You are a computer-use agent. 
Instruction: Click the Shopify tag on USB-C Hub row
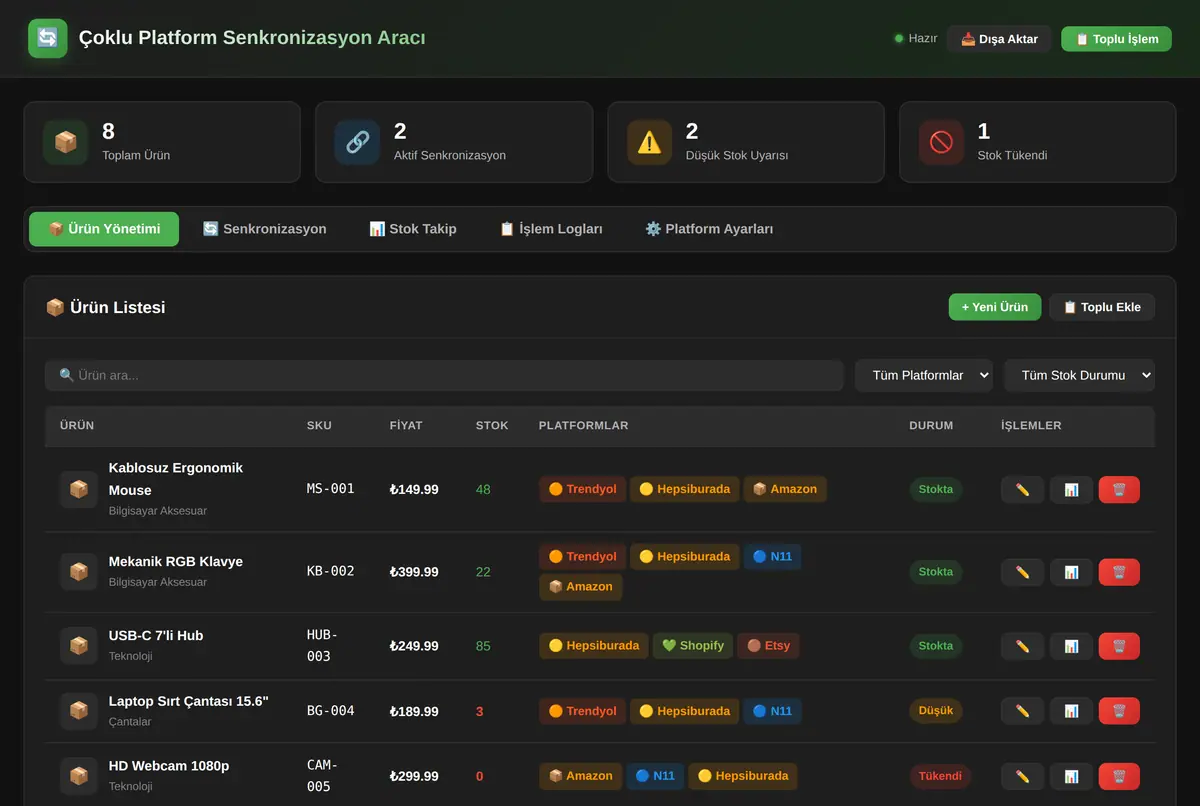pyautogui.click(x=693, y=645)
